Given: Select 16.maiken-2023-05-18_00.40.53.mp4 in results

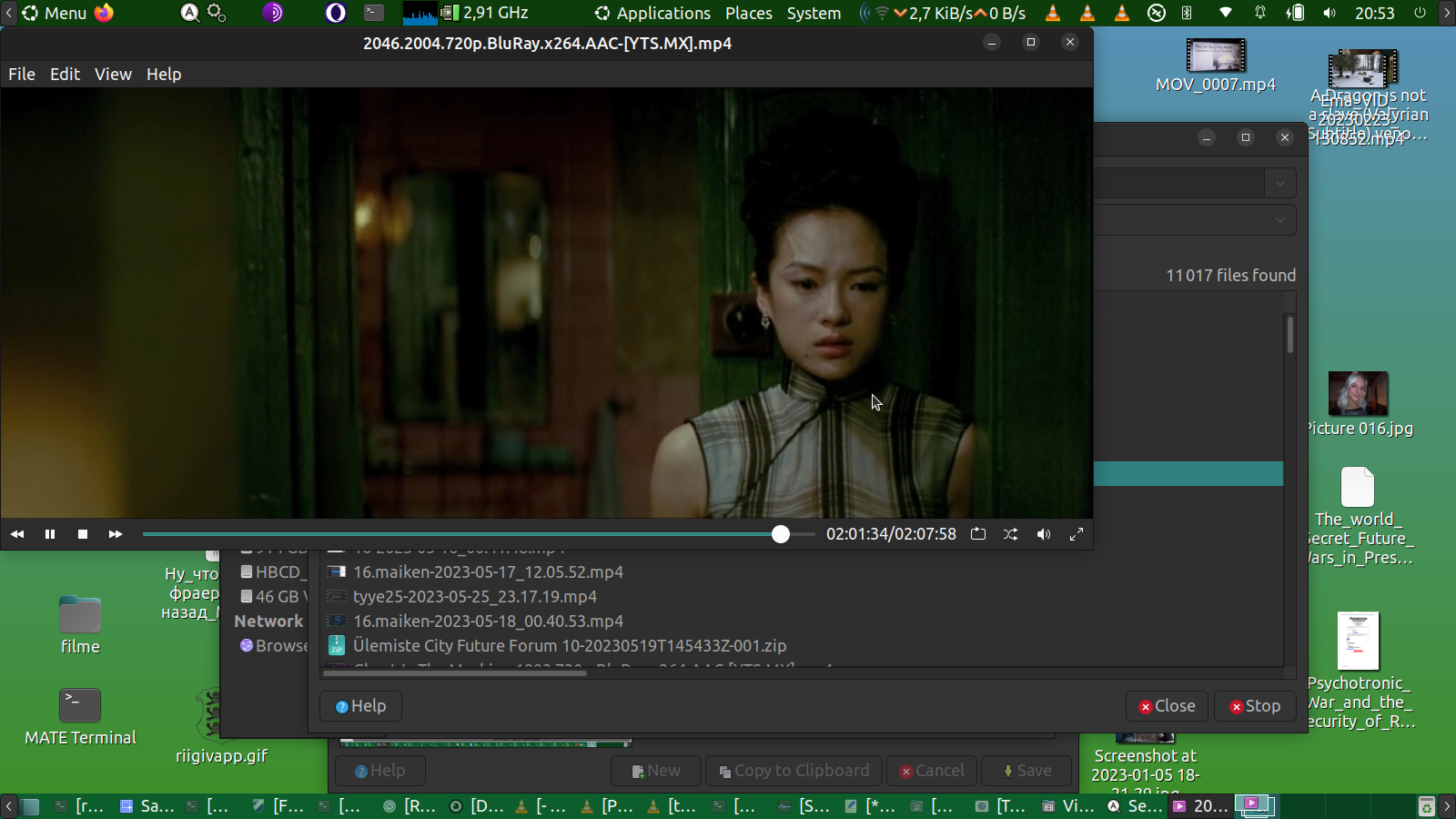Looking at the screenshot, I should [488, 622].
